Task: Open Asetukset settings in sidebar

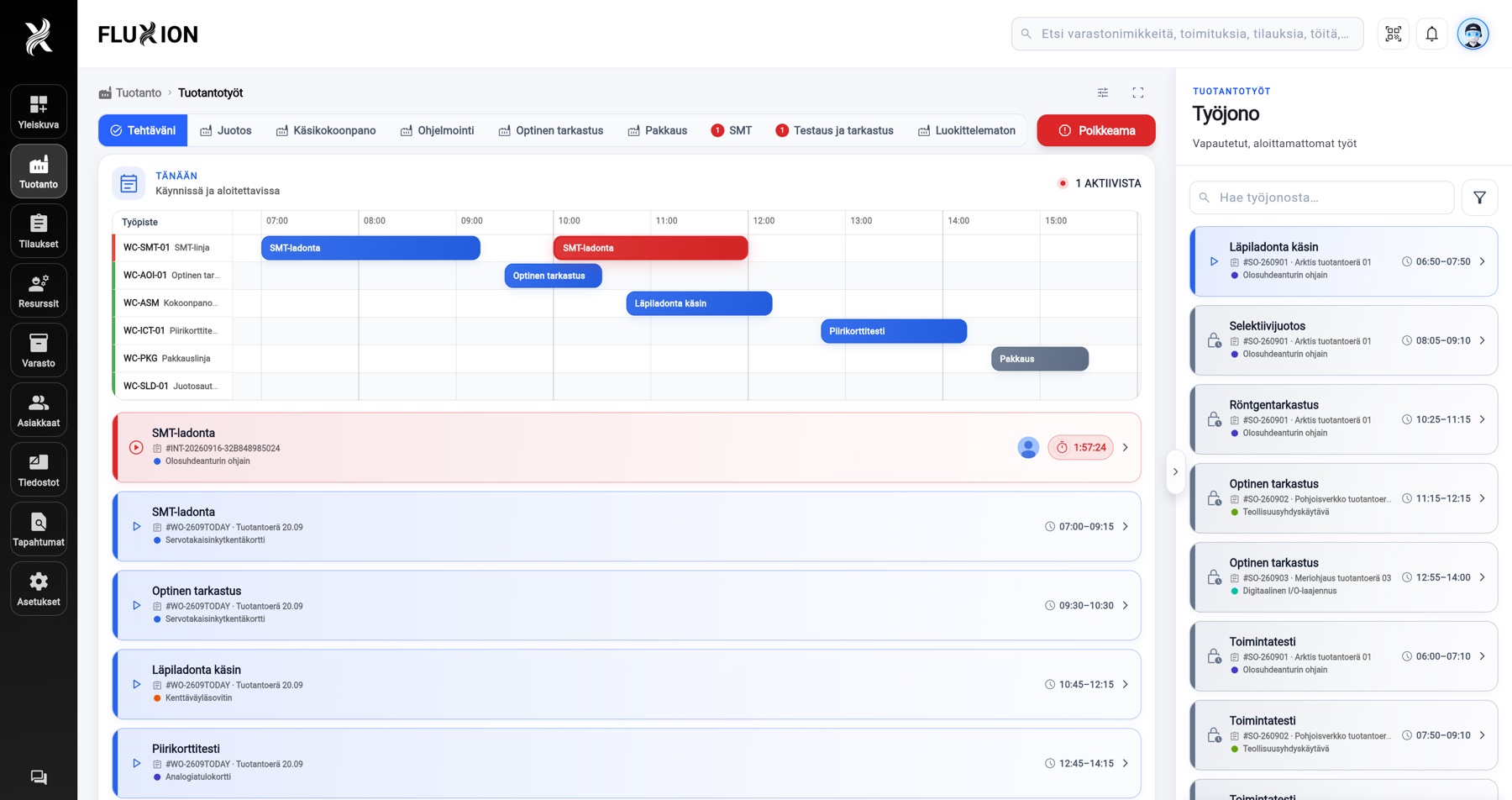Action: click(39, 589)
